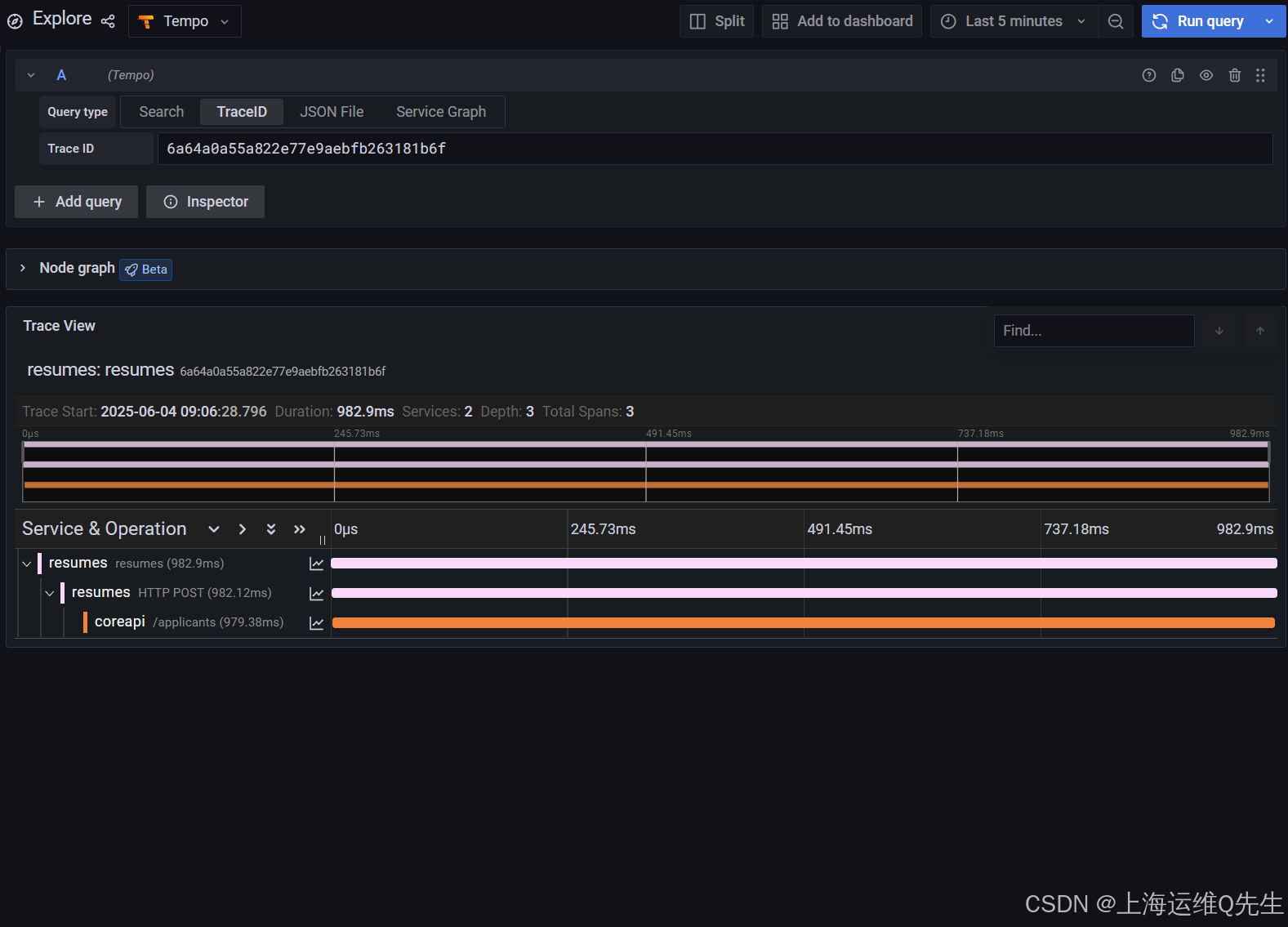This screenshot has height=927, width=1288.
Task: Click the previous search result up arrow
Action: tap(1260, 331)
